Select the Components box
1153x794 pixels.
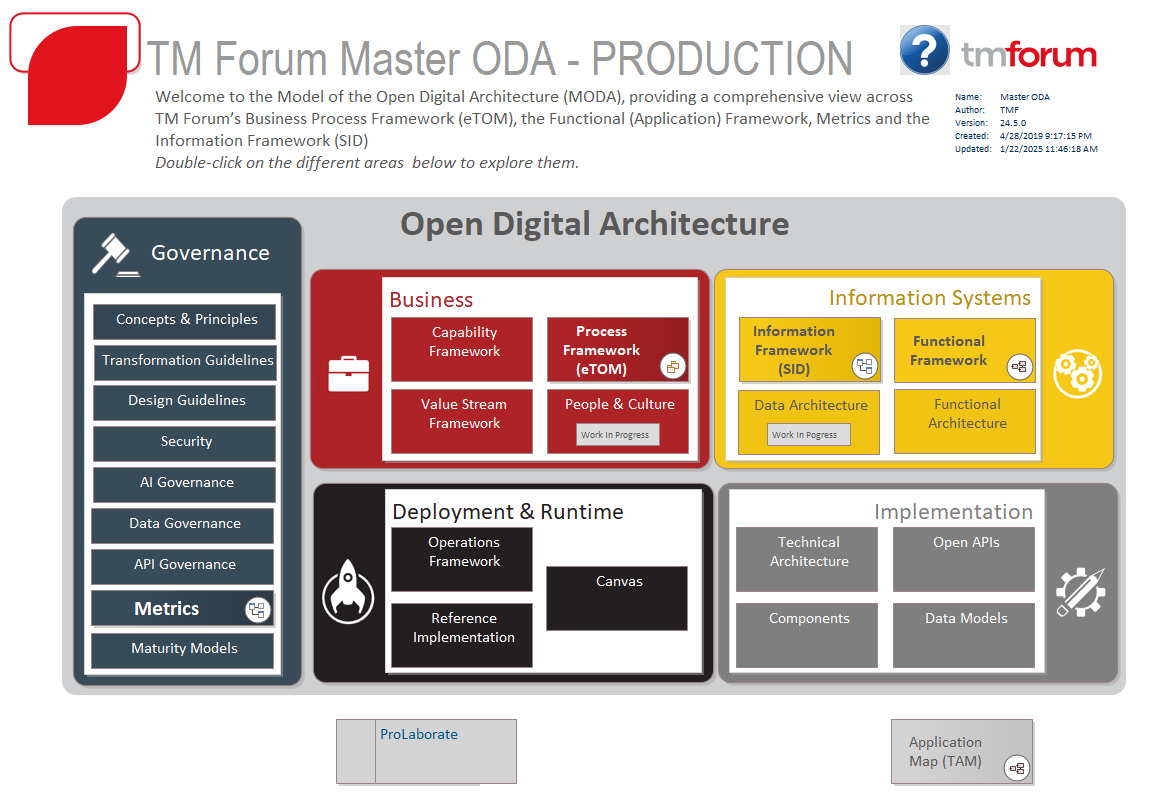(807, 635)
